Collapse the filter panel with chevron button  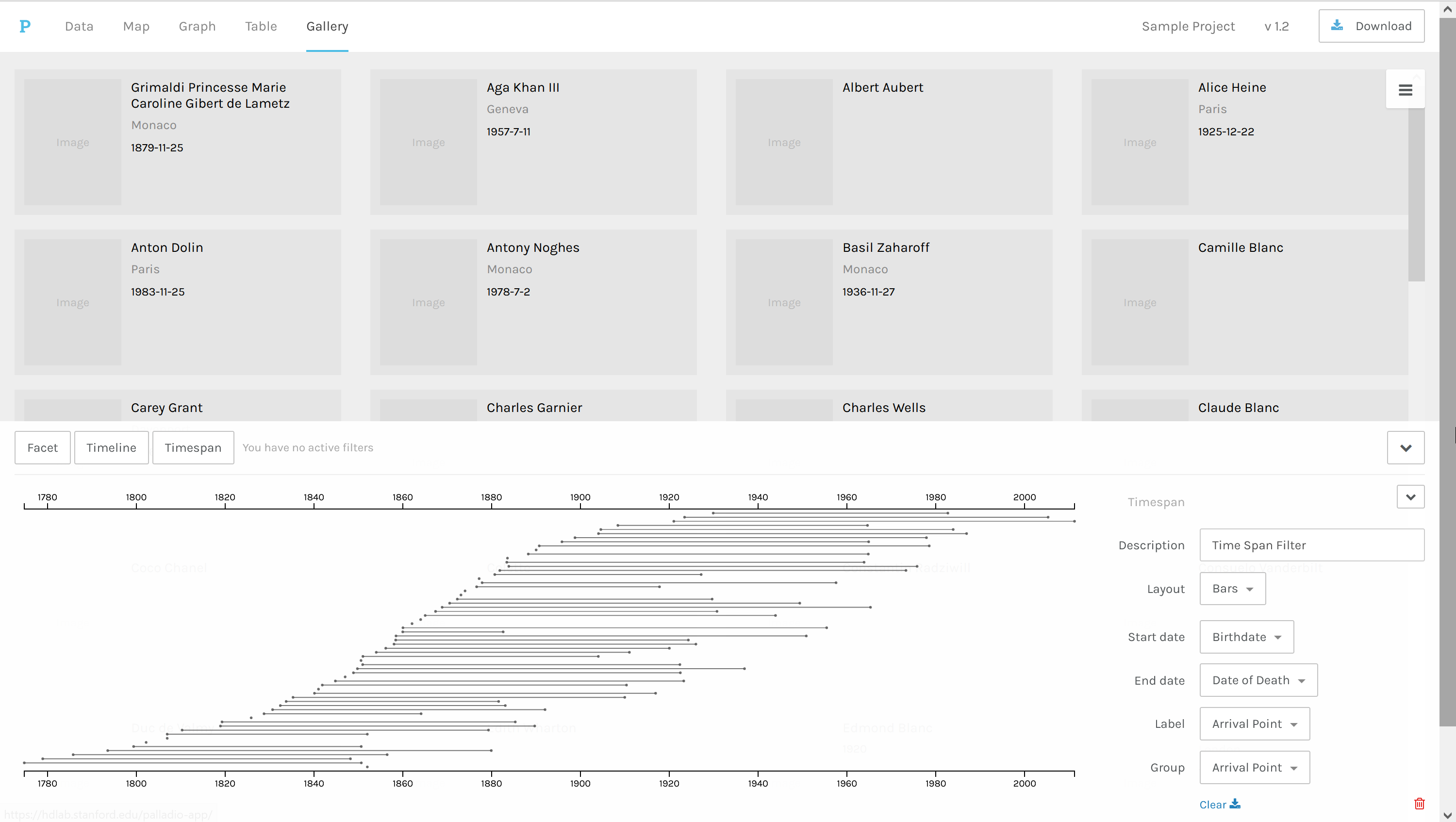tap(1406, 447)
